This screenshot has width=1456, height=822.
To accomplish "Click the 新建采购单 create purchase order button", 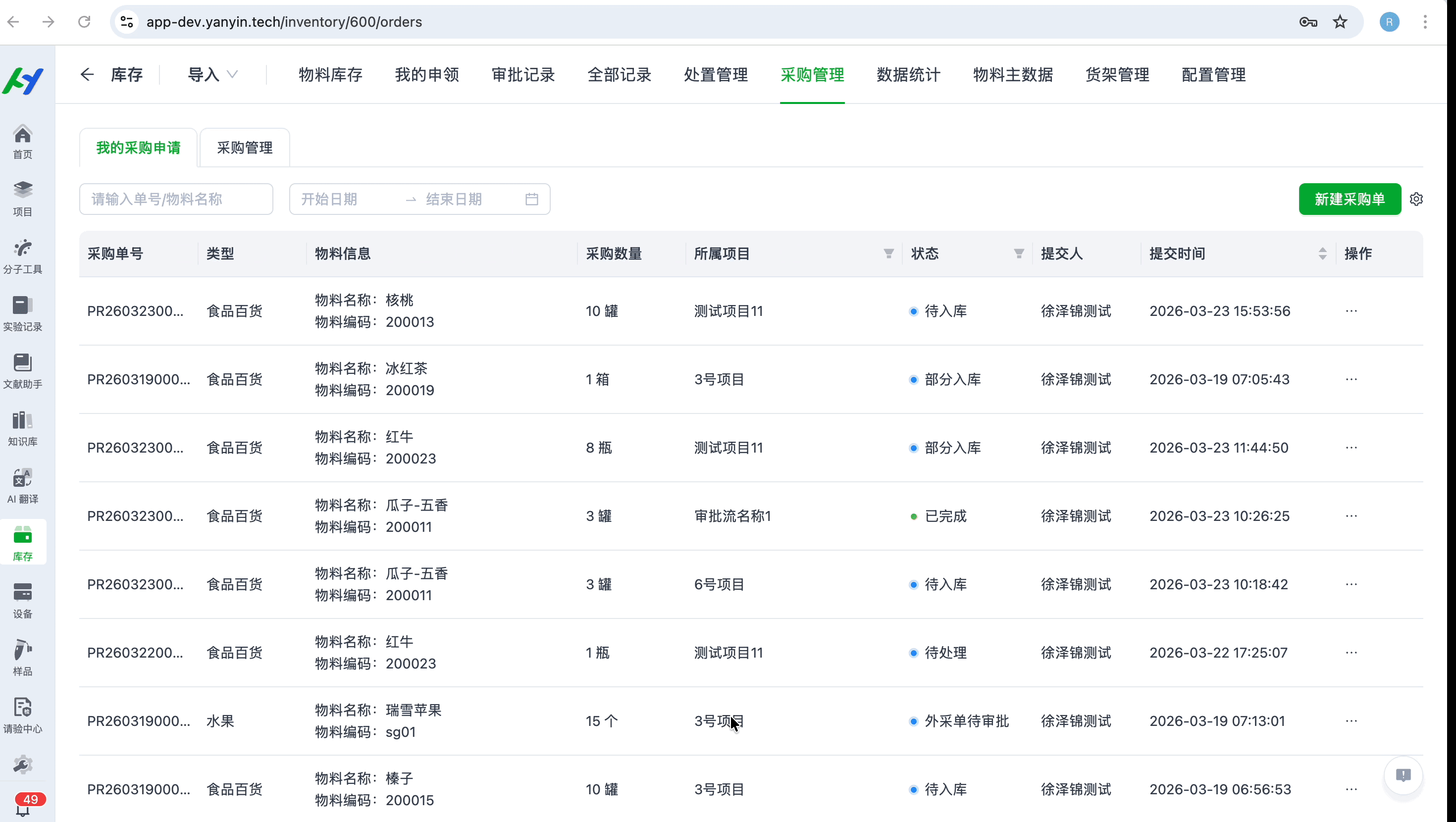I will pos(1350,199).
